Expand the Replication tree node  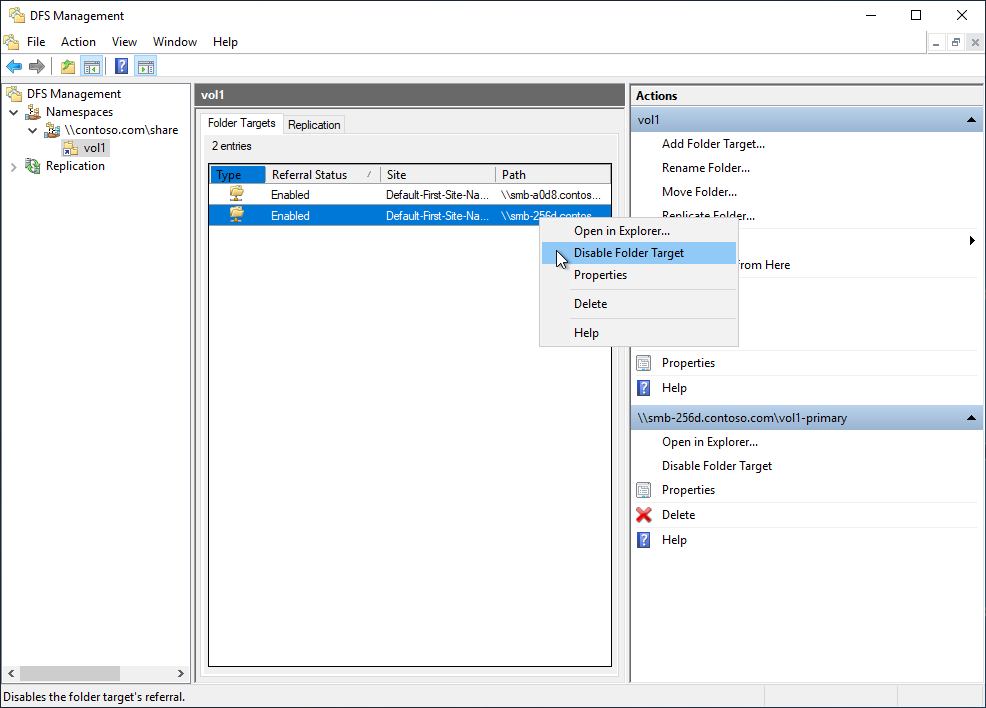tap(13, 167)
